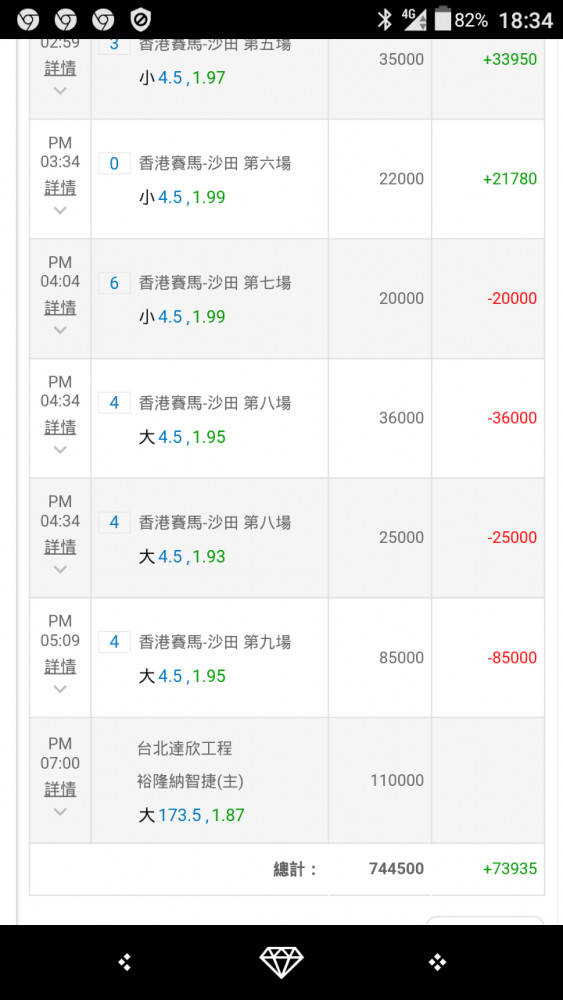
Task: Expand chevron under PM 04:04 bet
Action: 60,330
